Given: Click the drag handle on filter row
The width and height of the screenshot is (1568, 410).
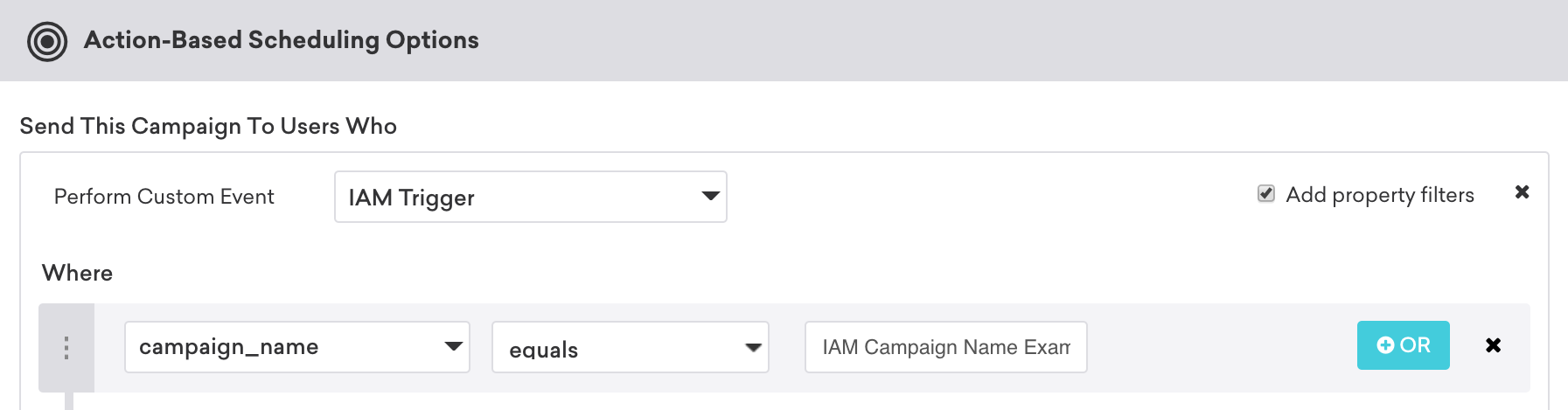Looking at the screenshot, I should (x=66, y=348).
